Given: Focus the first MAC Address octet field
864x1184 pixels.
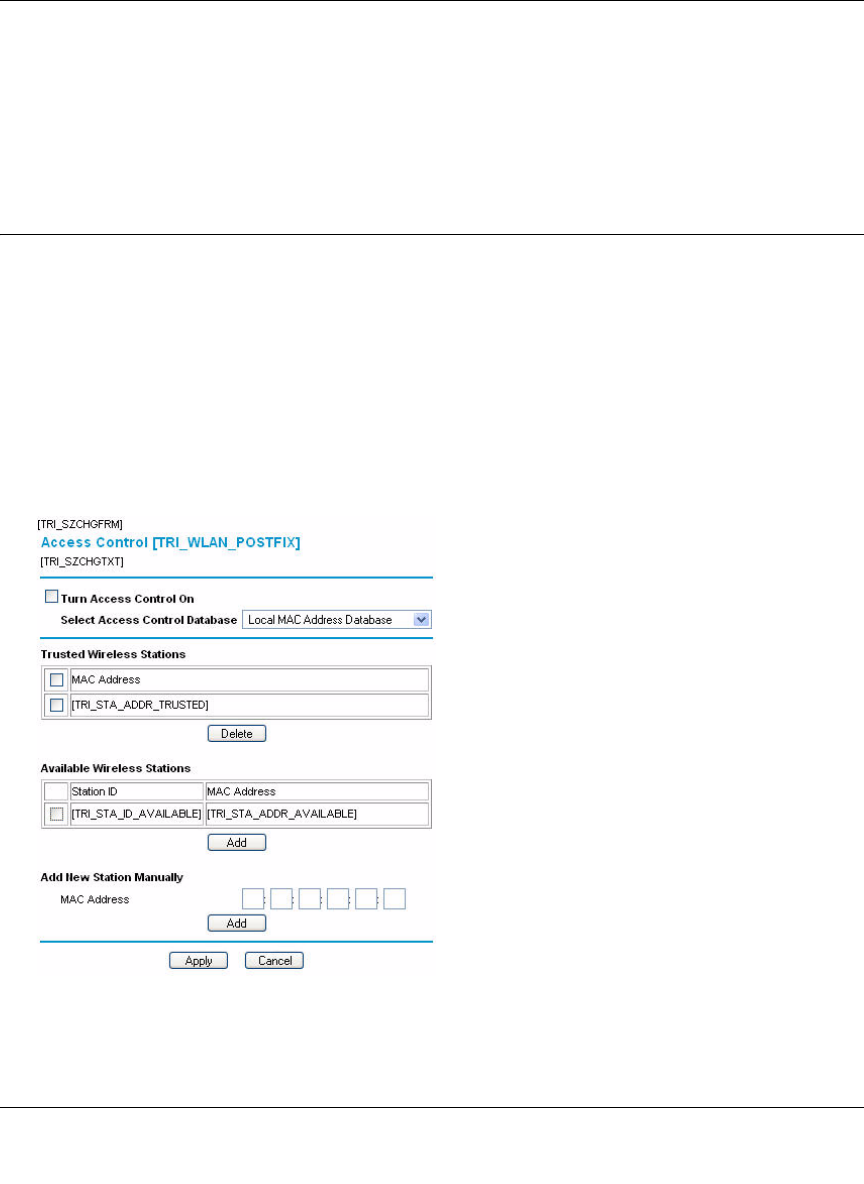Looking at the screenshot, I should pos(253,899).
